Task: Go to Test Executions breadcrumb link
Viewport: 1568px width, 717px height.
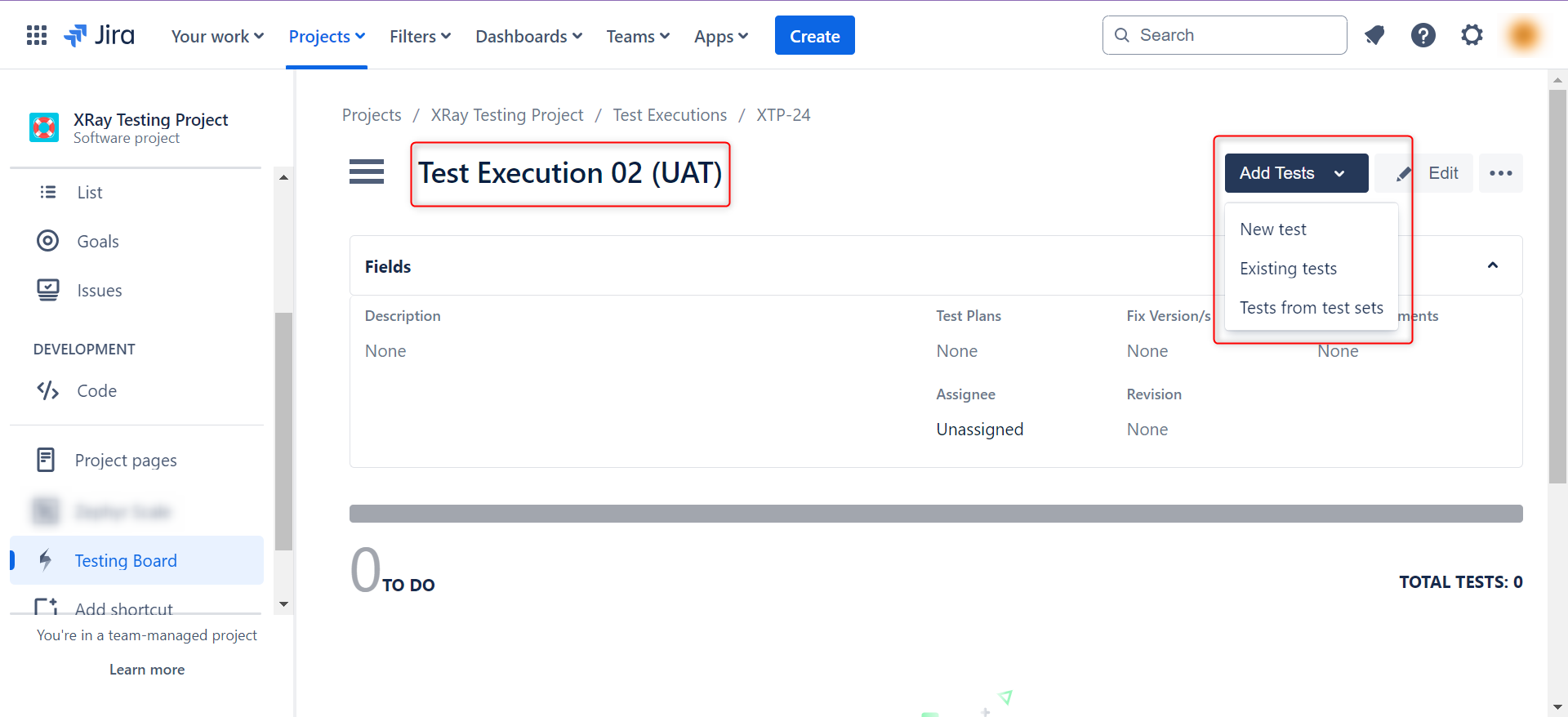Action: click(670, 115)
